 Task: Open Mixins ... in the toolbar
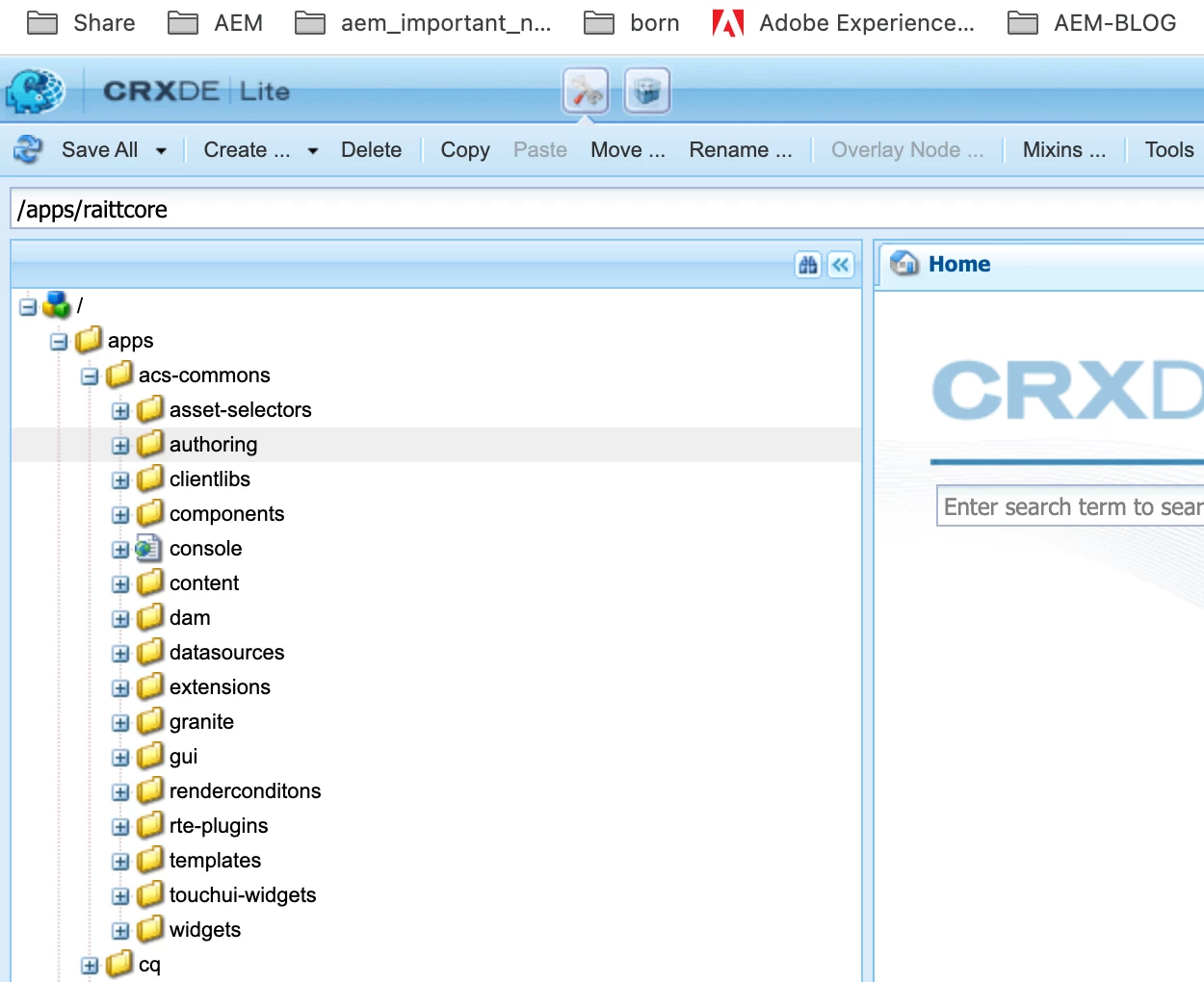pyautogui.click(x=1064, y=149)
